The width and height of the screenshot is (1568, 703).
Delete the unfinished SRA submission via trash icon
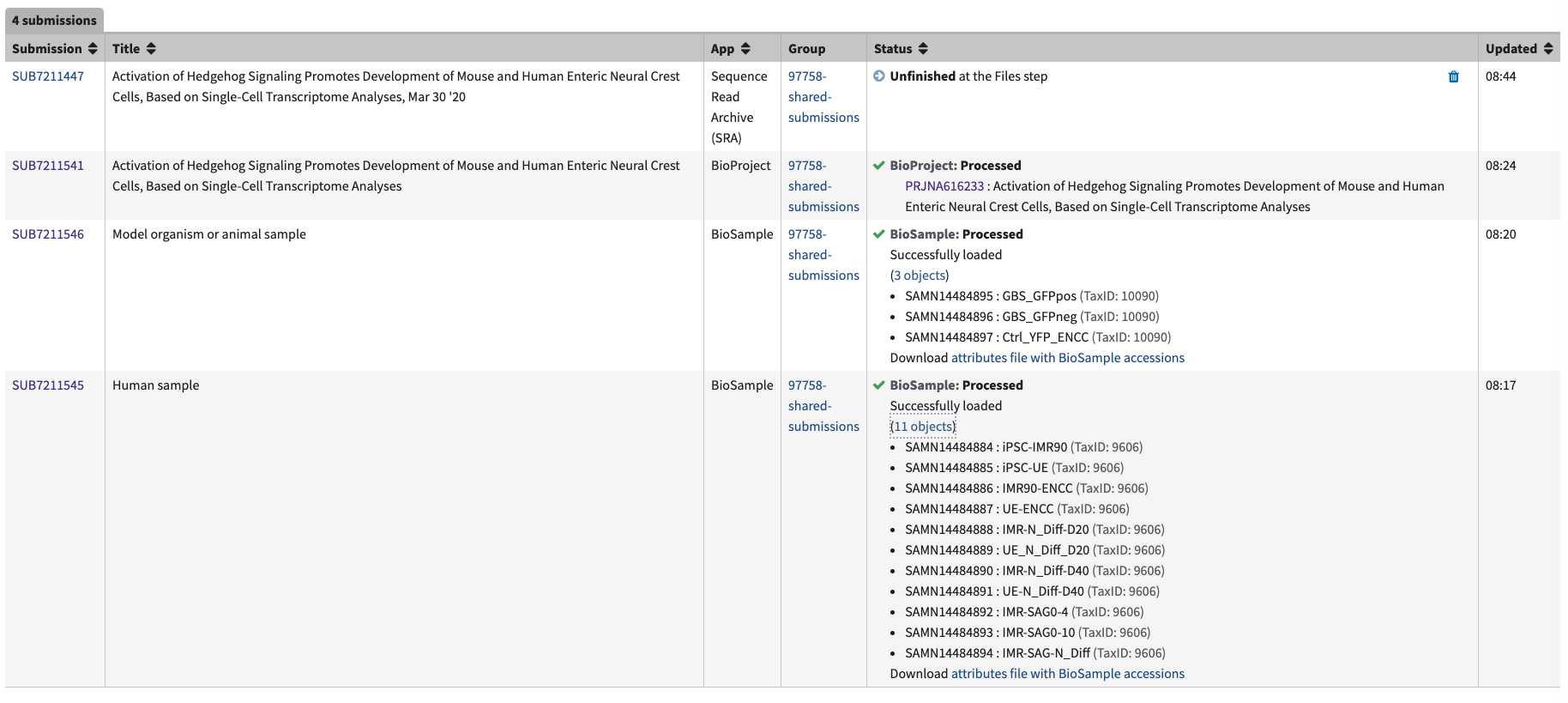tap(1453, 76)
